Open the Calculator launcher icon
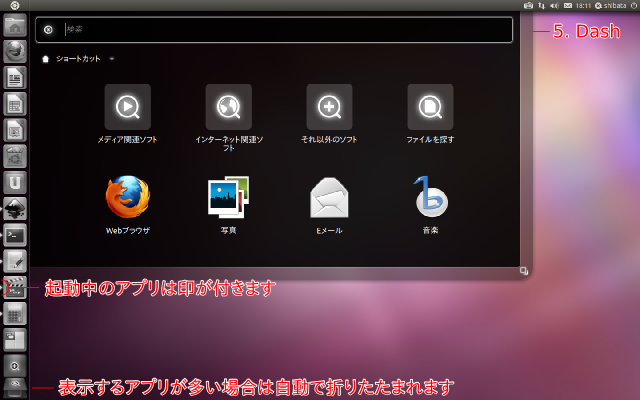 click(15, 313)
